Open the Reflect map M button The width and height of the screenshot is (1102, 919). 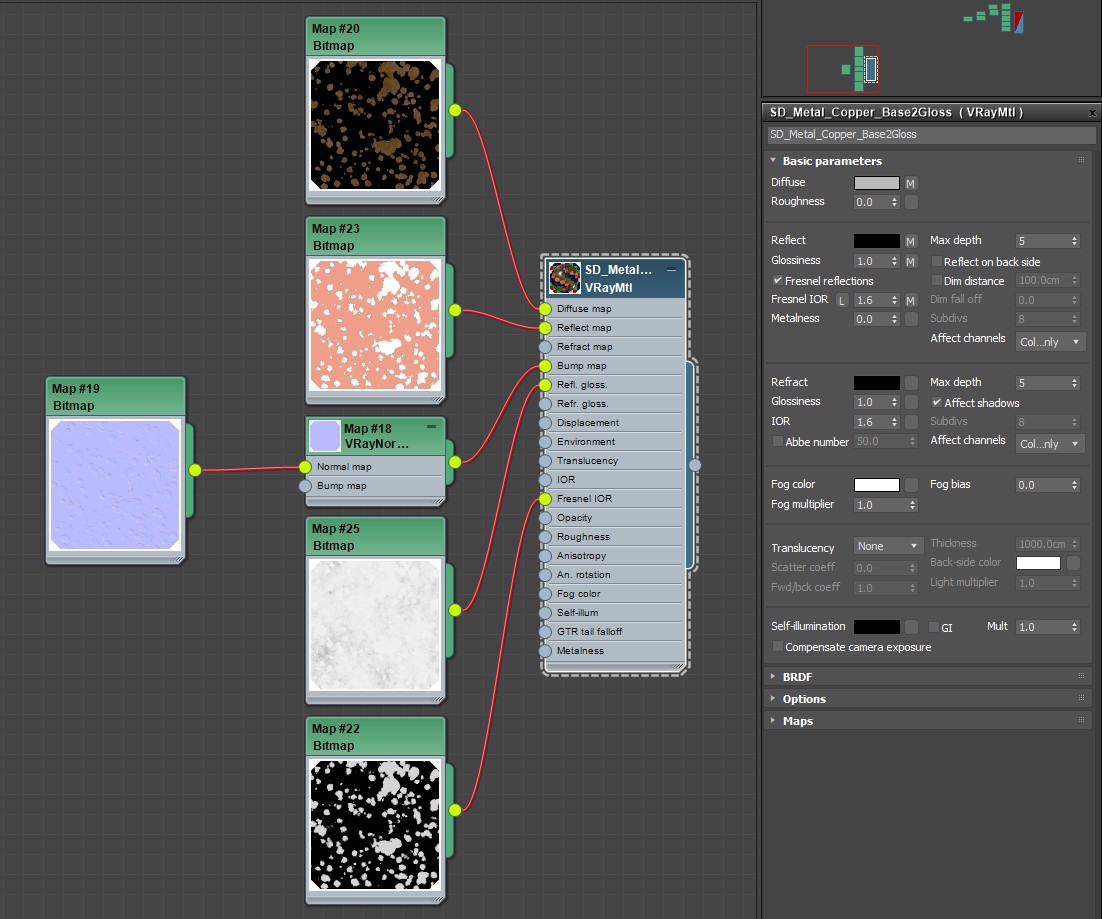[911, 242]
